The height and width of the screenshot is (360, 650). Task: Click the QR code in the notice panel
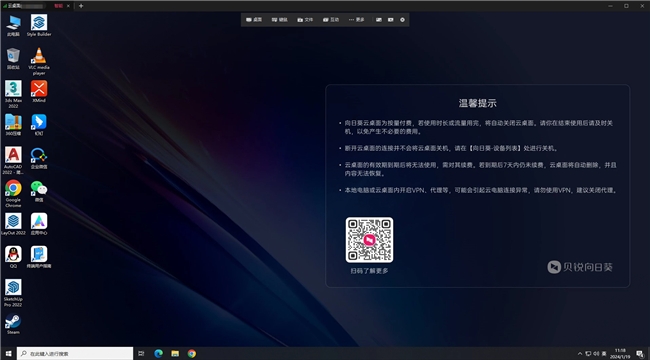click(369, 240)
